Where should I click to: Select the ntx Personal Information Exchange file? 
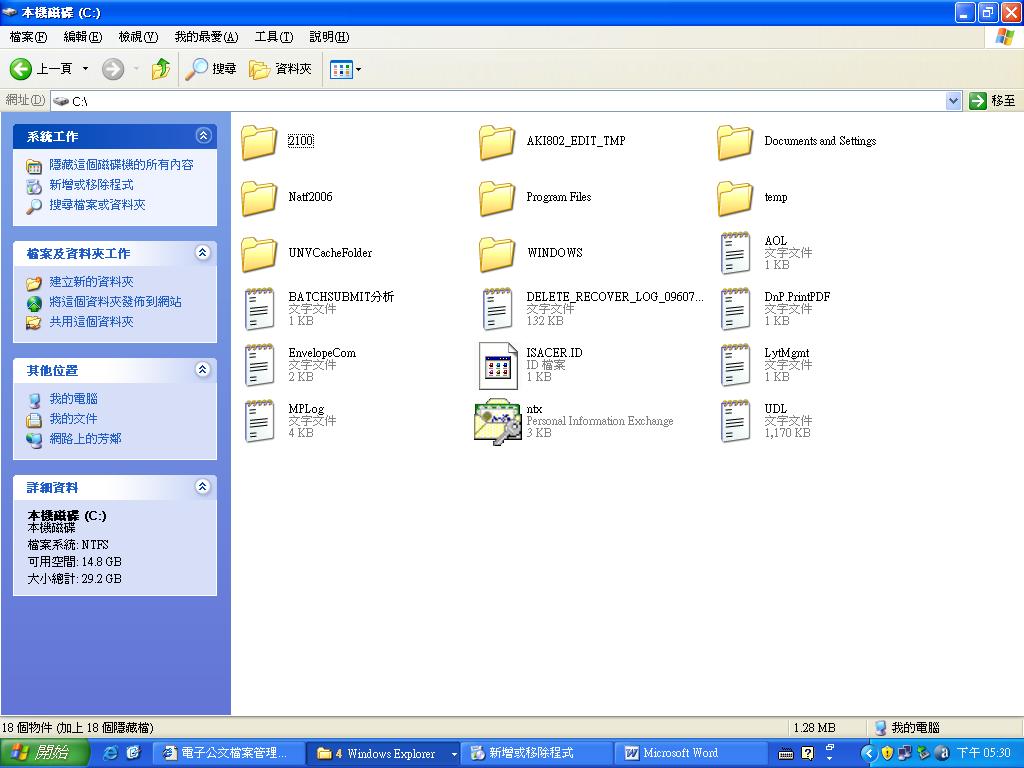coord(497,421)
